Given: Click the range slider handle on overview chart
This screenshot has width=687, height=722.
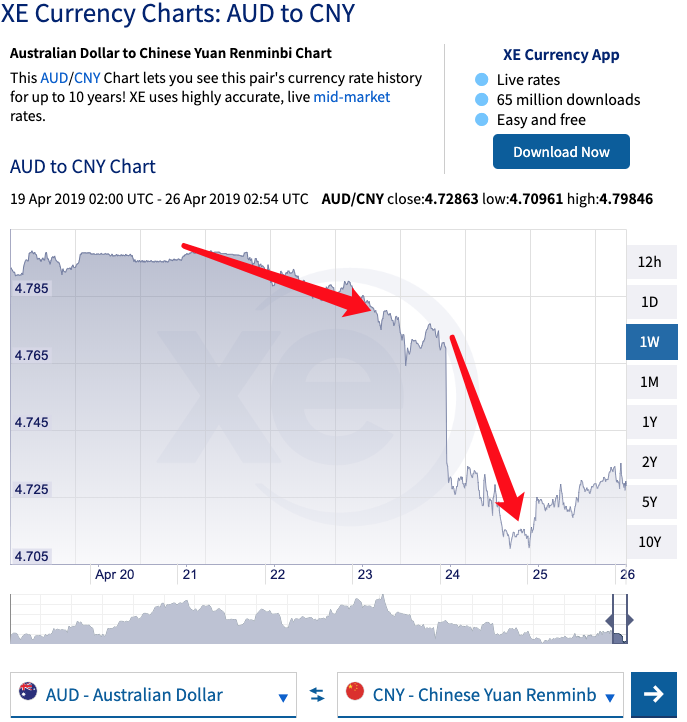Looking at the screenshot, I should pos(619,620).
